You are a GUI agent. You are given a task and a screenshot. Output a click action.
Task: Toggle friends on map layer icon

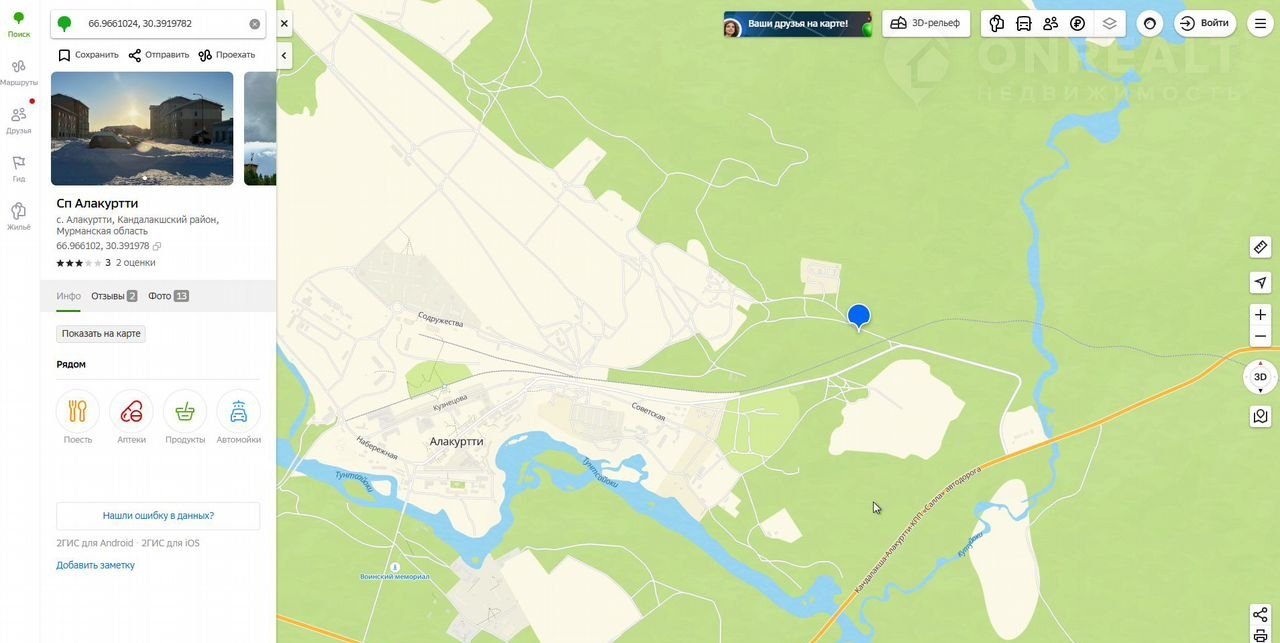click(1050, 23)
